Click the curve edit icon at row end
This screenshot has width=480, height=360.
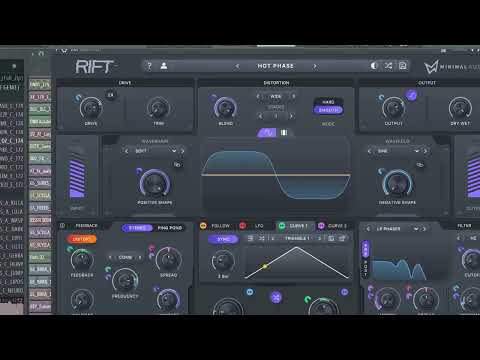(342, 238)
